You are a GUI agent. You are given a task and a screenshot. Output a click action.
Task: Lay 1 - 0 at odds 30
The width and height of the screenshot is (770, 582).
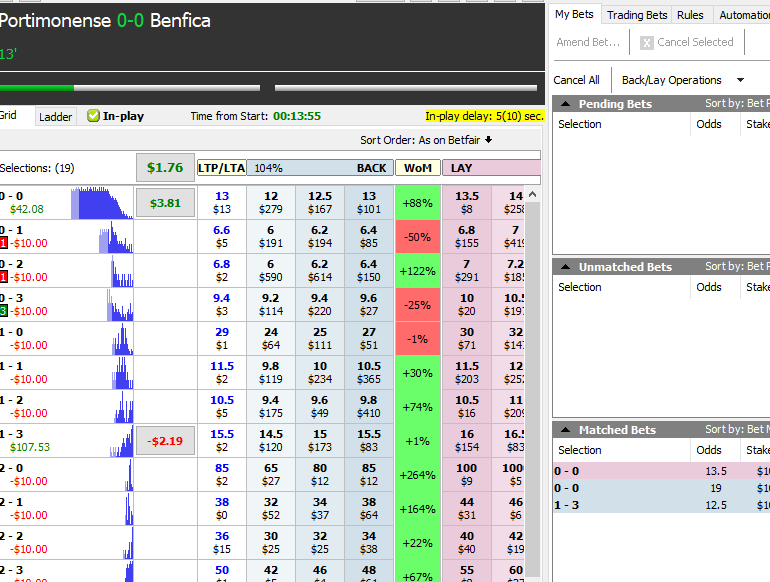(x=467, y=338)
